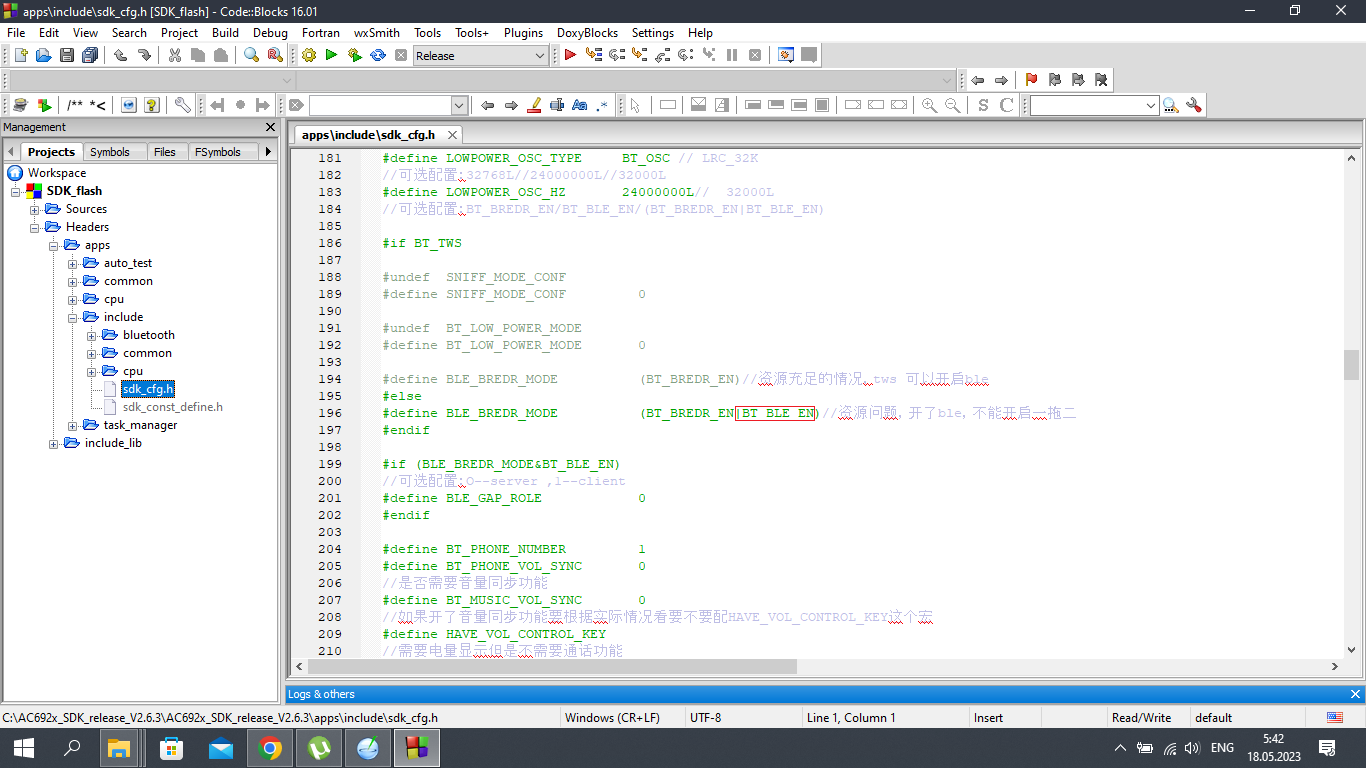Expand the include_lib folder
This screenshot has height=768, width=1366.
54,443
